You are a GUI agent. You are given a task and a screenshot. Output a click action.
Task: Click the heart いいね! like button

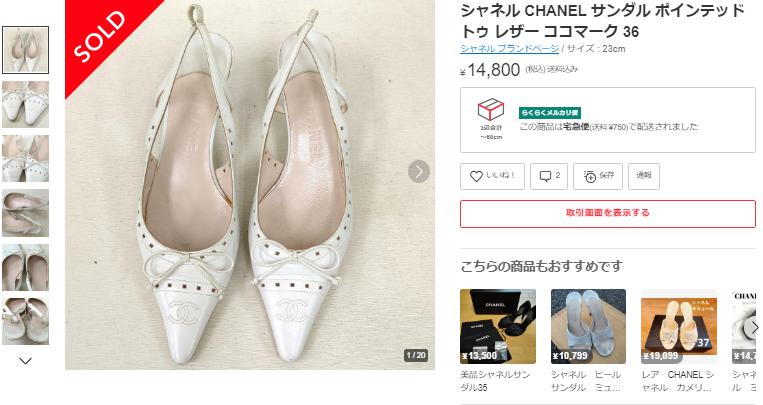pyautogui.click(x=491, y=176)
